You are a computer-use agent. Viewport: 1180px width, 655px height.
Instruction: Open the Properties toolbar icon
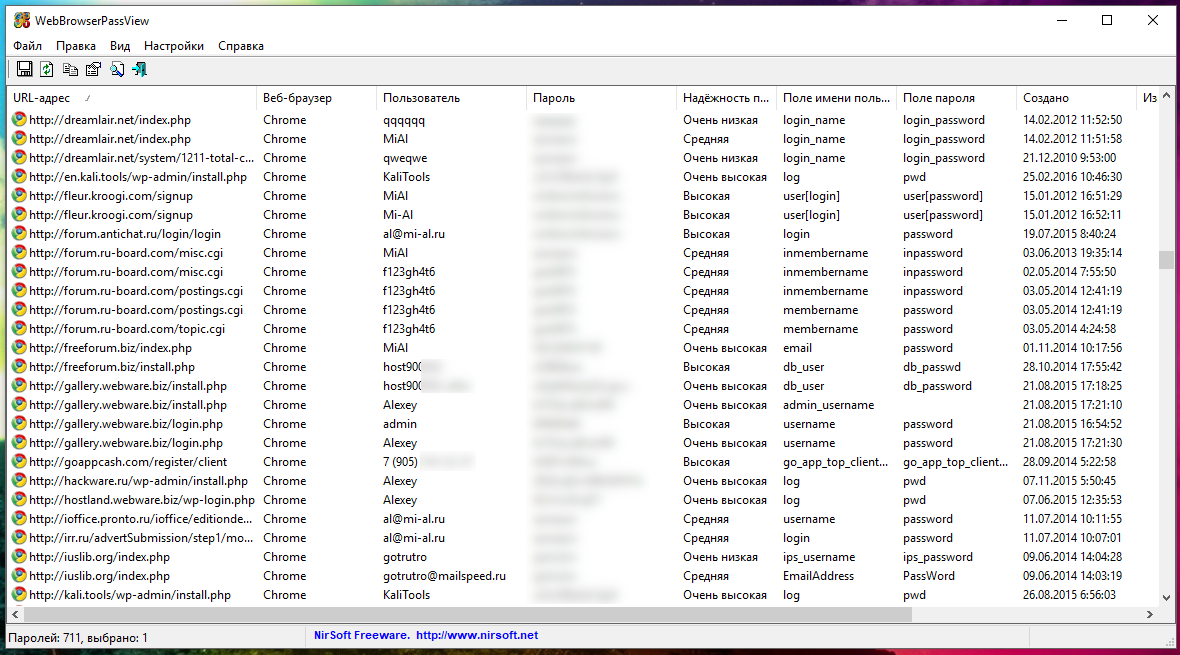[93, 69]
